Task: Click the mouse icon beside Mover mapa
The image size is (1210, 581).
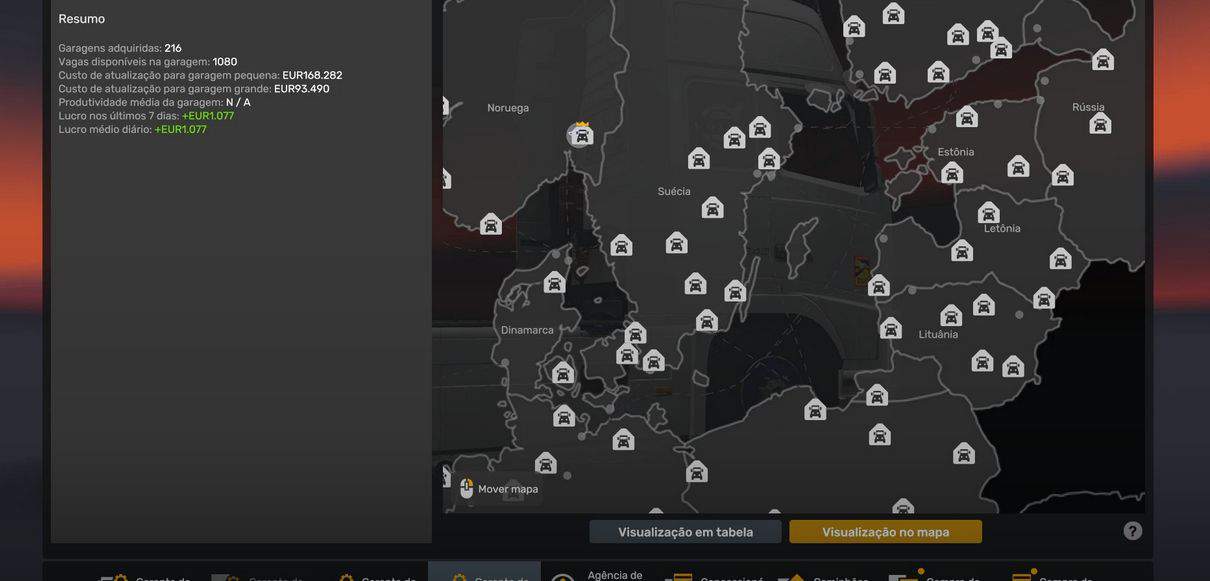Action: tap(466, 489)
